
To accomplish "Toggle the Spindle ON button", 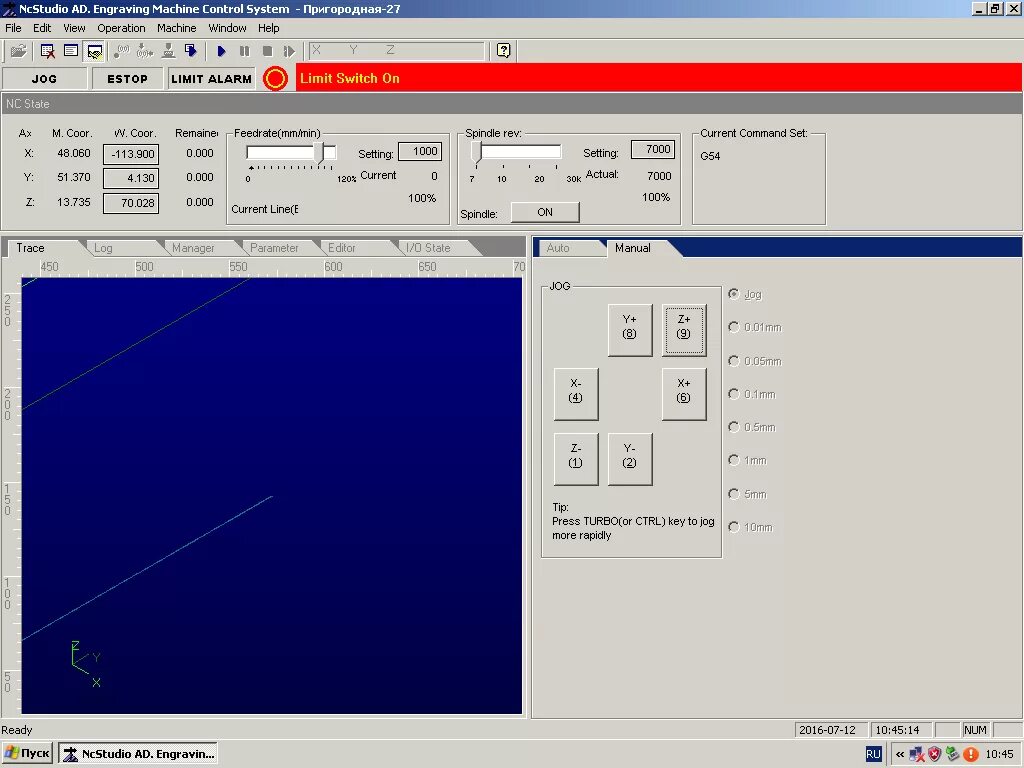I will [545, 212].
